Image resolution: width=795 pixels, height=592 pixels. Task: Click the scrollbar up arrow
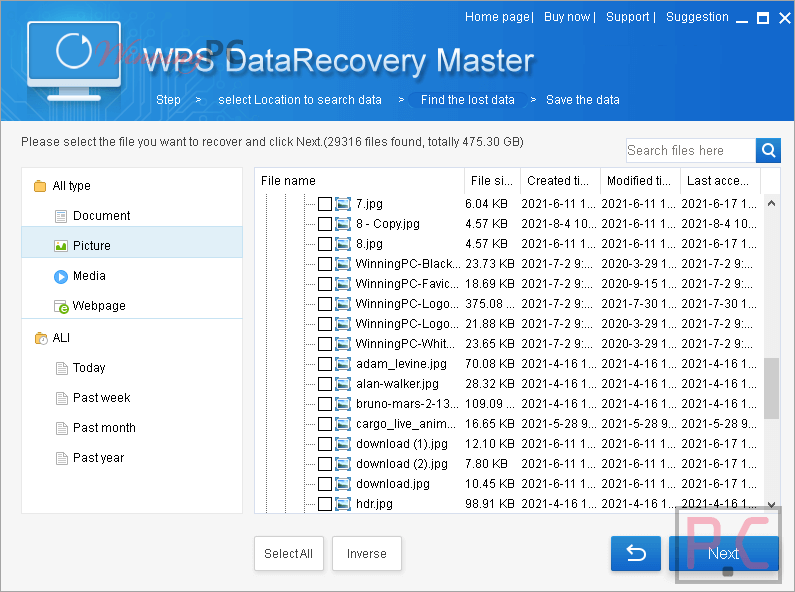pyautogui.click(x=771, y=203)
